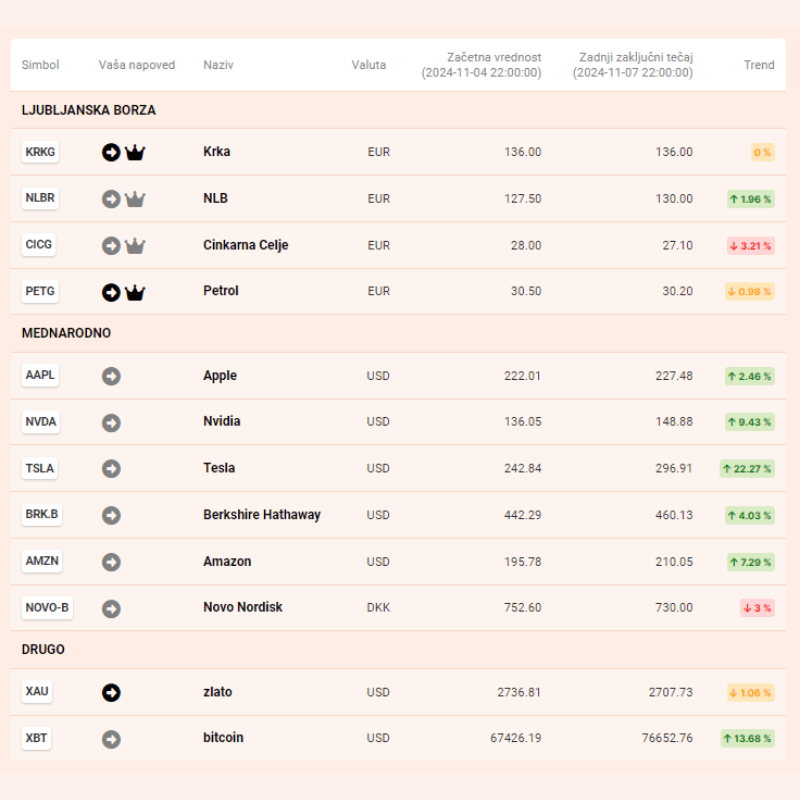The width and height of the screenshot is (800, 800).
Task: Click the Vaša napoved column header
Action: pos(137,65)
